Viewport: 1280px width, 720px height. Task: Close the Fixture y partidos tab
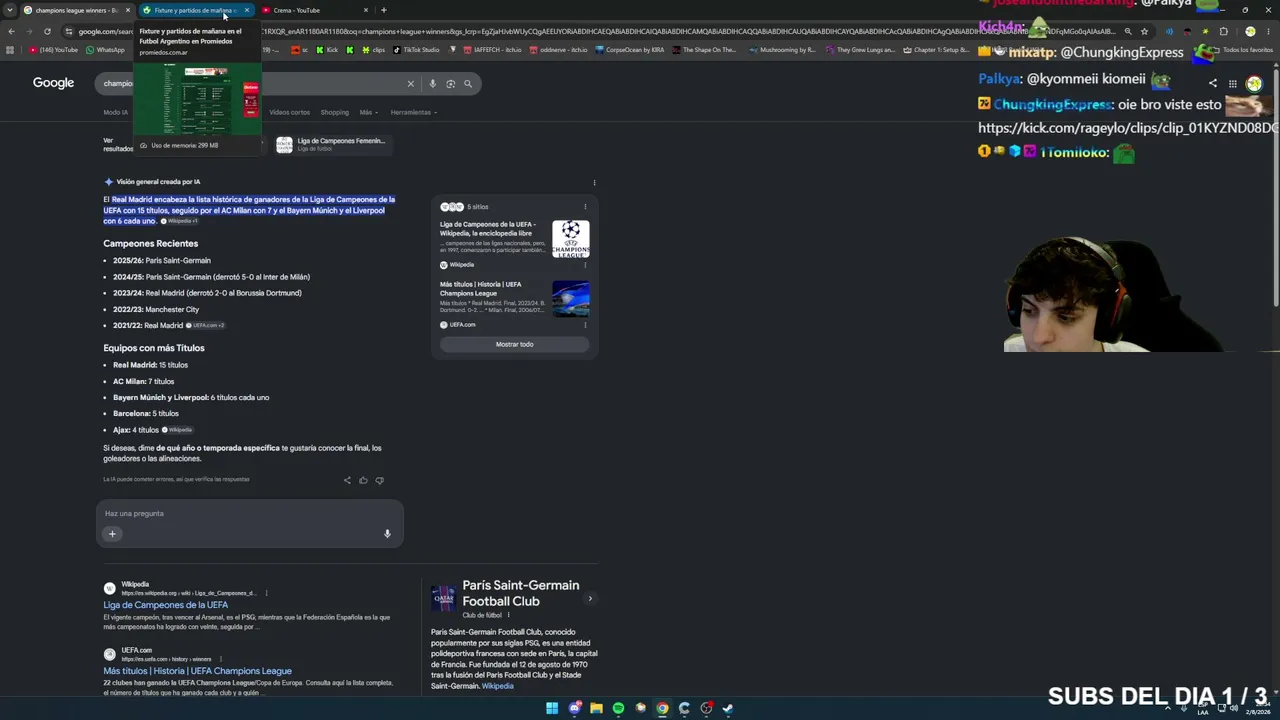coord(246,10)
